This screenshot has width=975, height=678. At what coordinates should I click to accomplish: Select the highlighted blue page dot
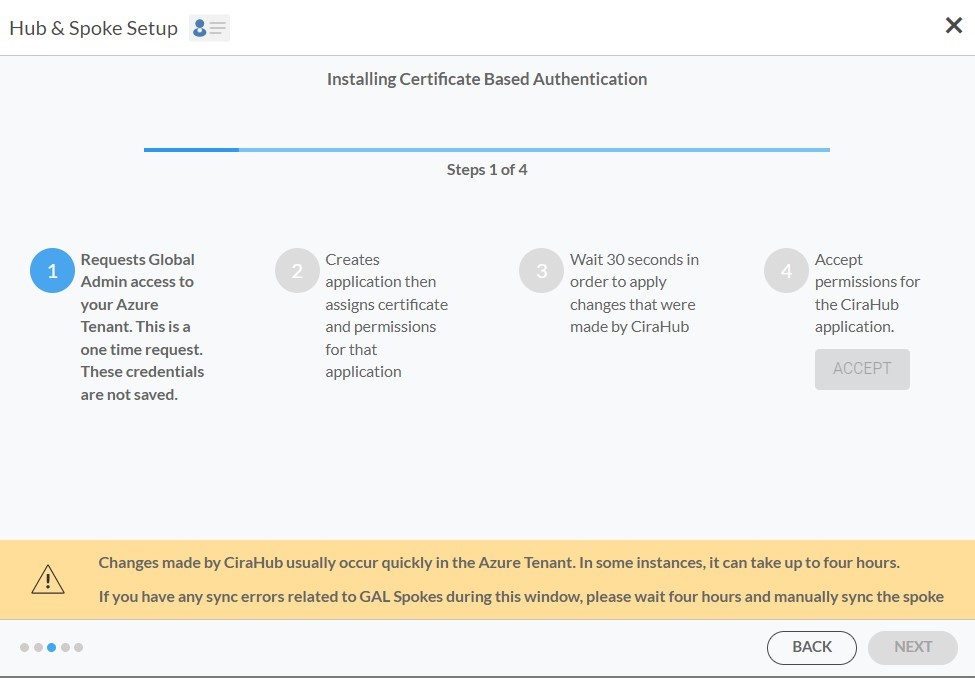tap(52, 648)
